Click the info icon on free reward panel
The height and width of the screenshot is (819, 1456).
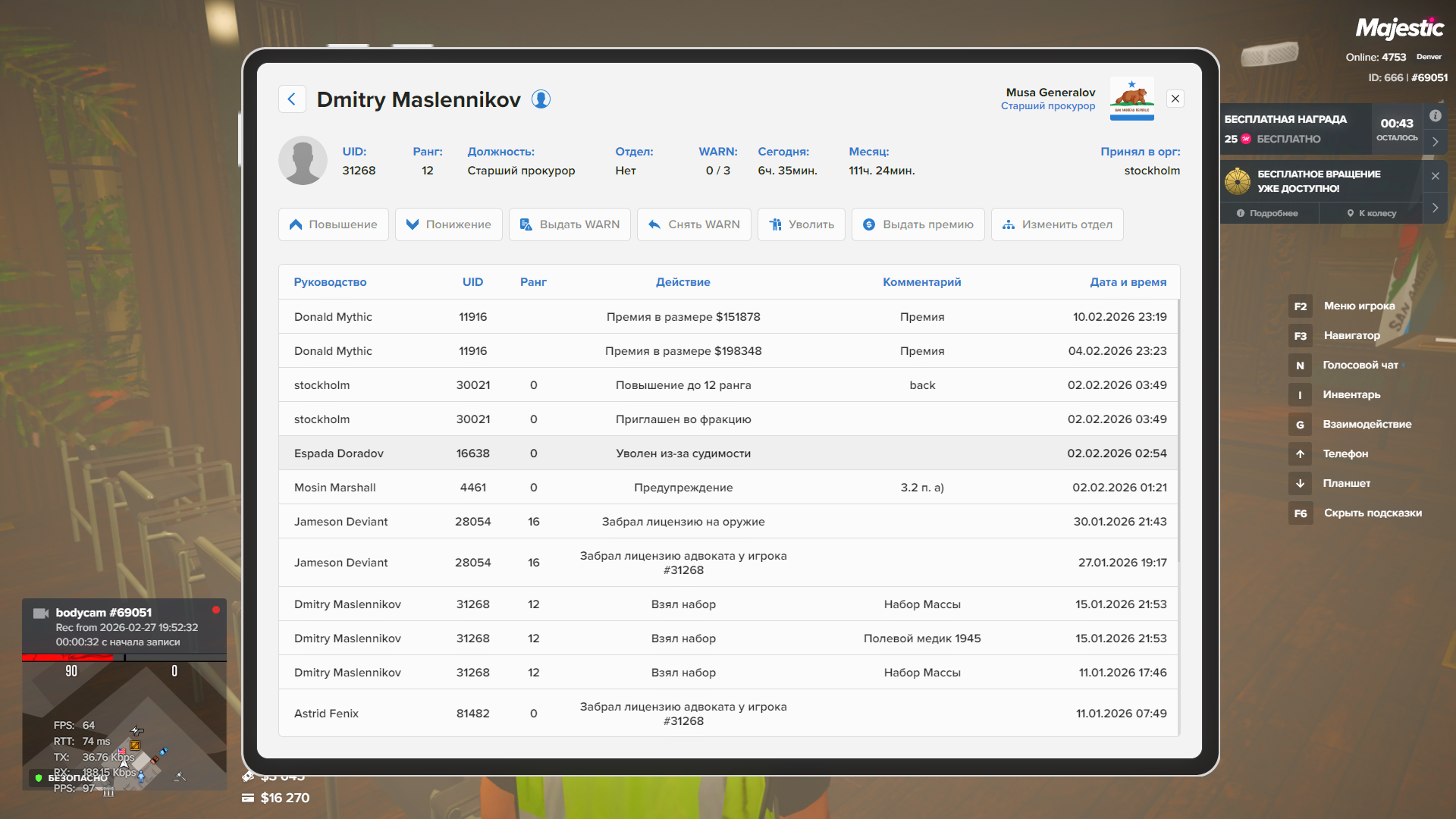click(x=1435, y=116)
